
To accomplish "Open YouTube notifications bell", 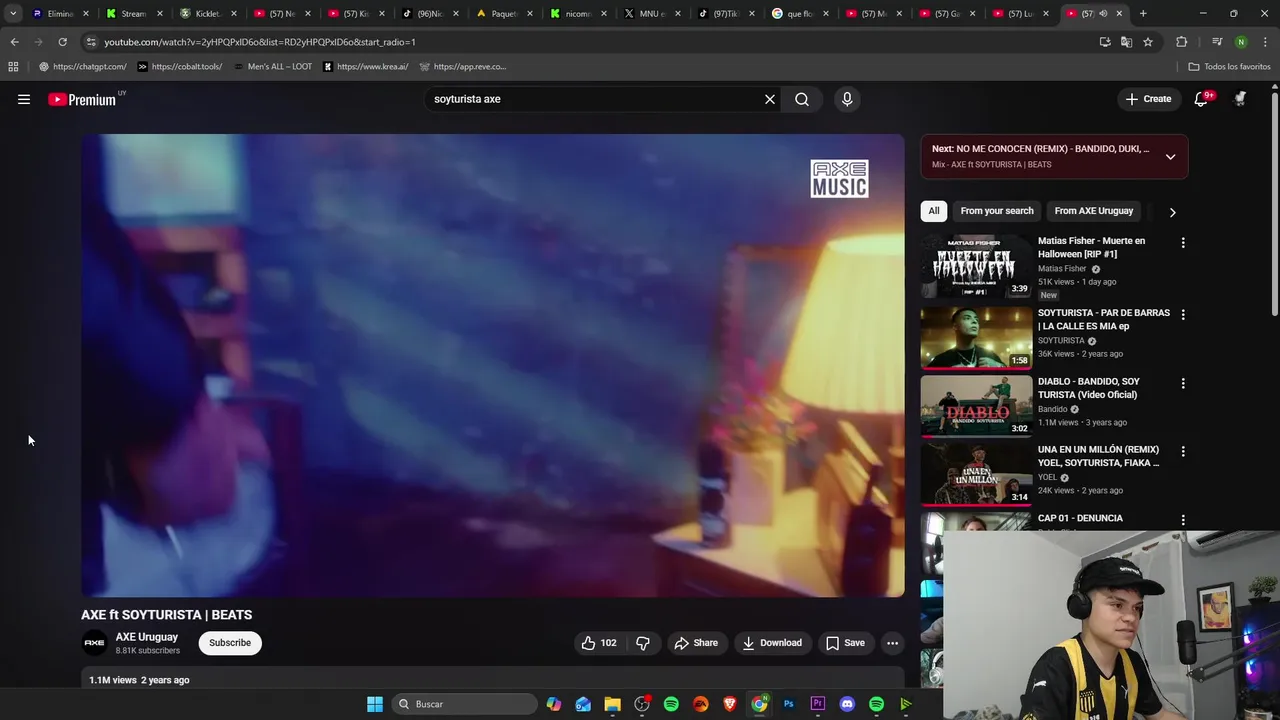I will tap(1201, 99).
